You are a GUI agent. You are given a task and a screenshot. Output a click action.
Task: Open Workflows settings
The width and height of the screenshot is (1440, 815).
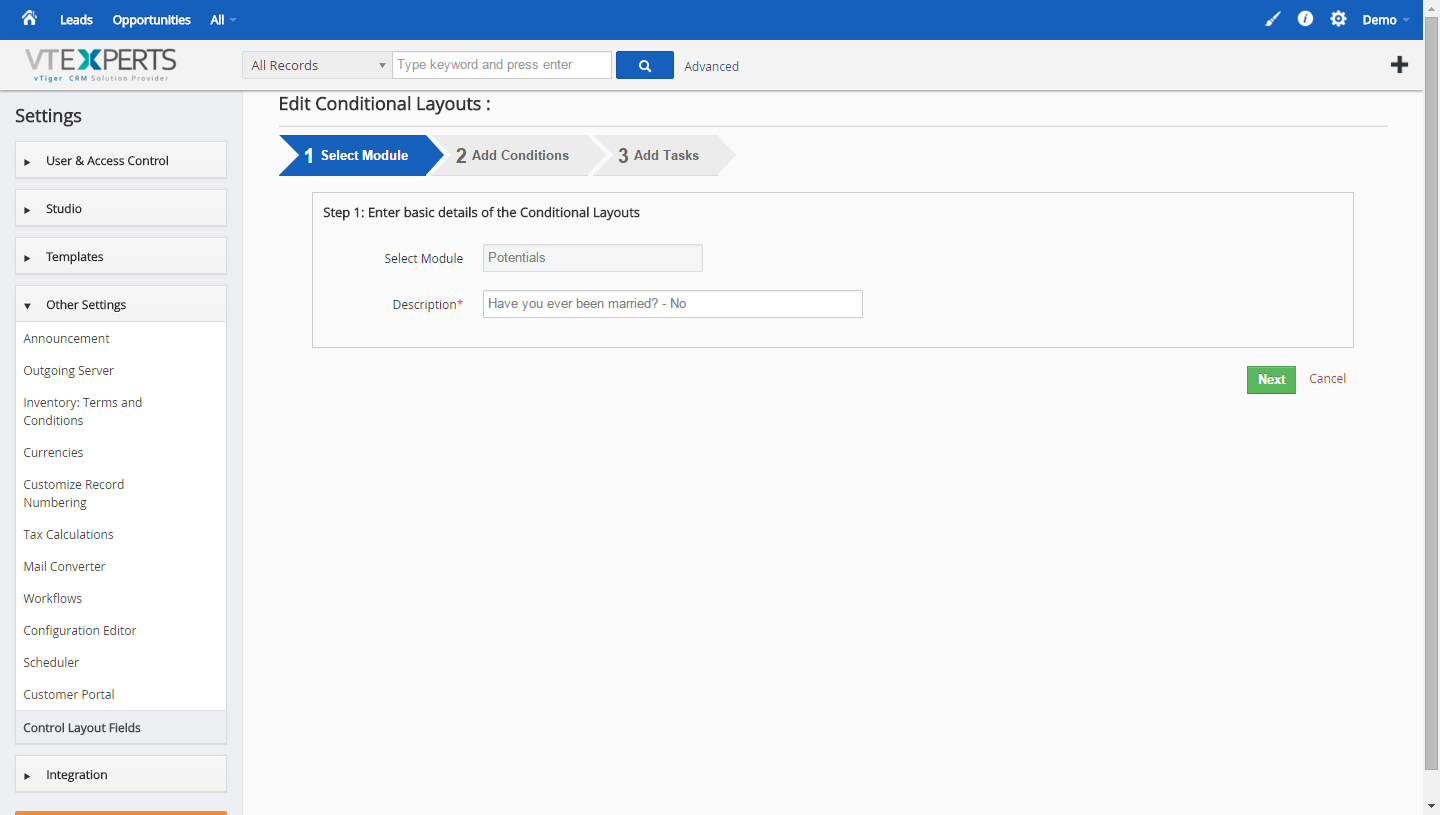pos(53,598)
